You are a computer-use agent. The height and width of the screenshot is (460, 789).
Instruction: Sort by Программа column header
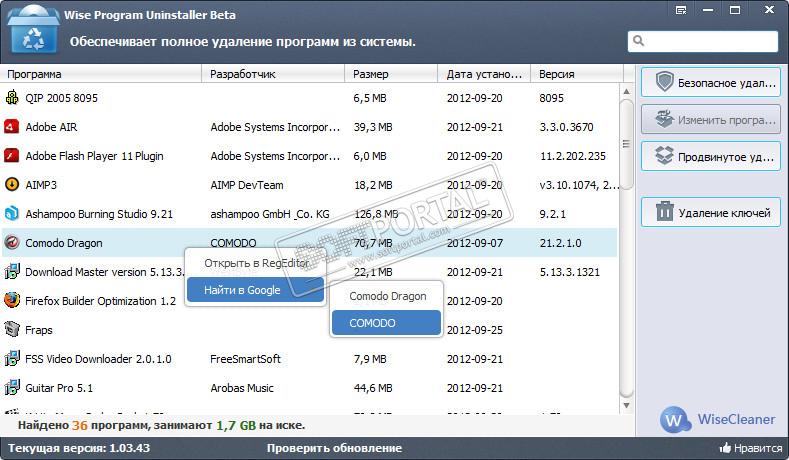101,74
